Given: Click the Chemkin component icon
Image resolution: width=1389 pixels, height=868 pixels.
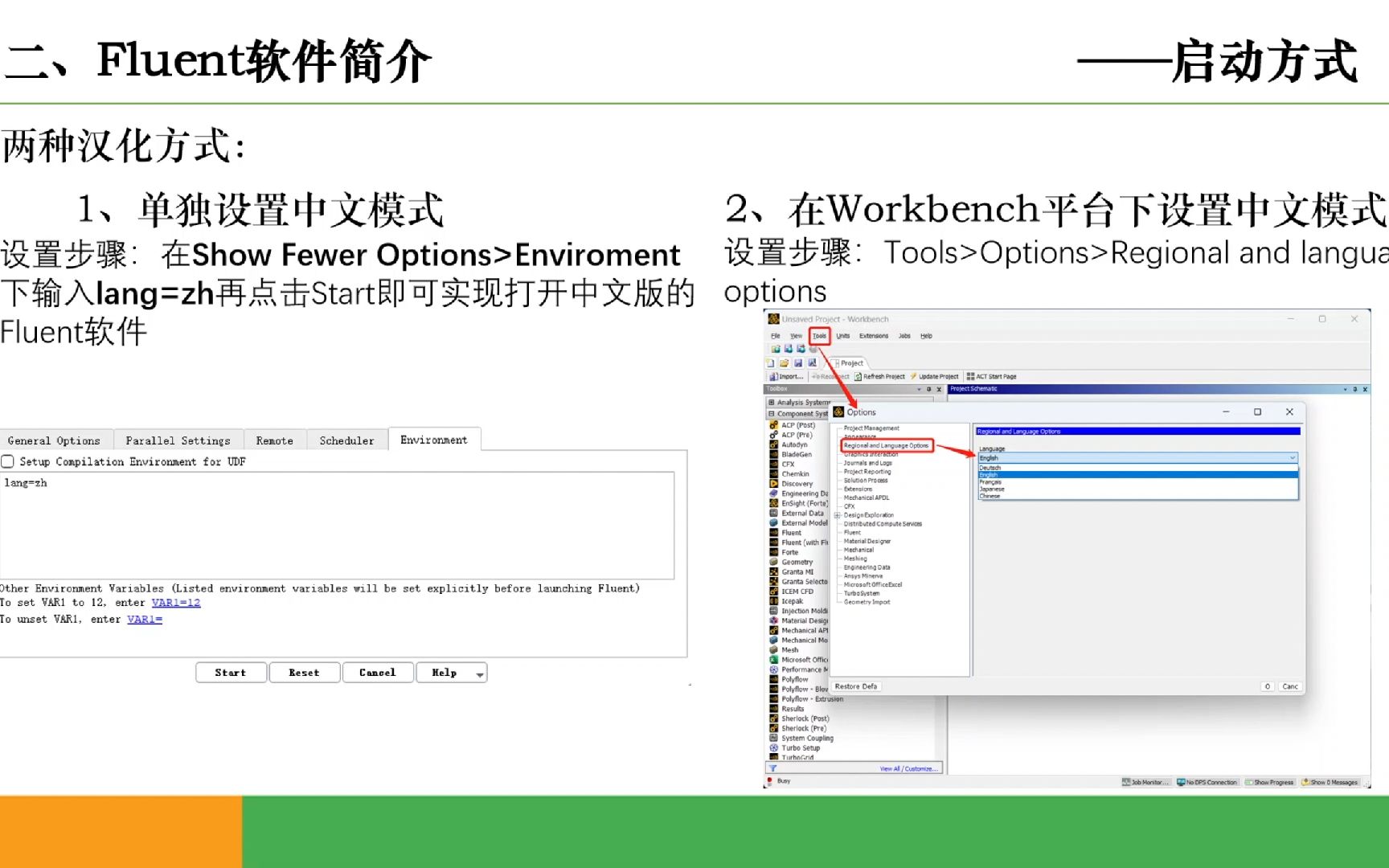Looking at the screenshot, I should pyautogui.click(x=774, y=474).
